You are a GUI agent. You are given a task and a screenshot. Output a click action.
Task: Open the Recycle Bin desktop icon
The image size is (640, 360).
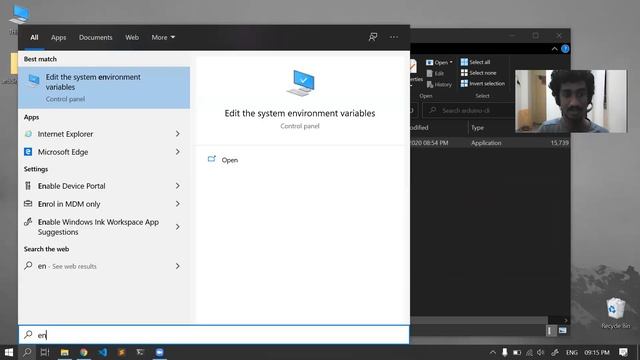click(615, 313)
